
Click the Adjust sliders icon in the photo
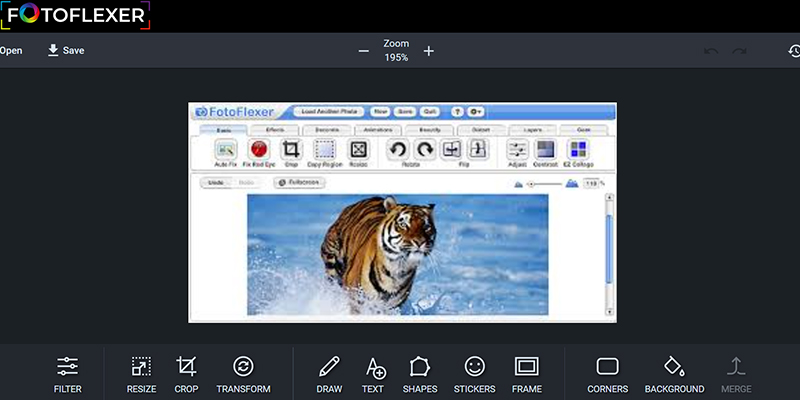point(517,149)
